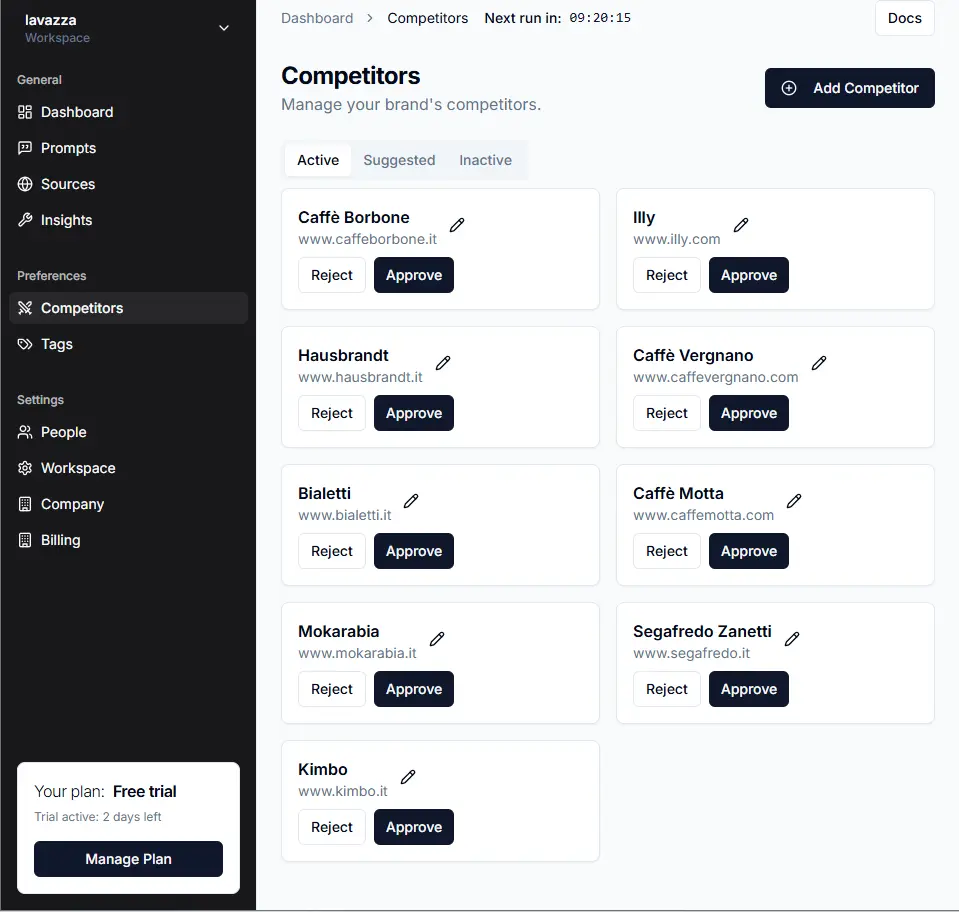Go to Dashboard via breadcrumb link
This screenshot has height=912, width=959.
[317, 18]
